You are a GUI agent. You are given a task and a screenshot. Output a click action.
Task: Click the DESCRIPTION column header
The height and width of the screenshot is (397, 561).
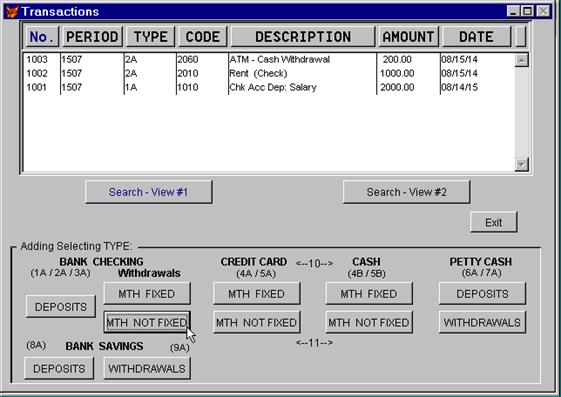tap(303, 36)
